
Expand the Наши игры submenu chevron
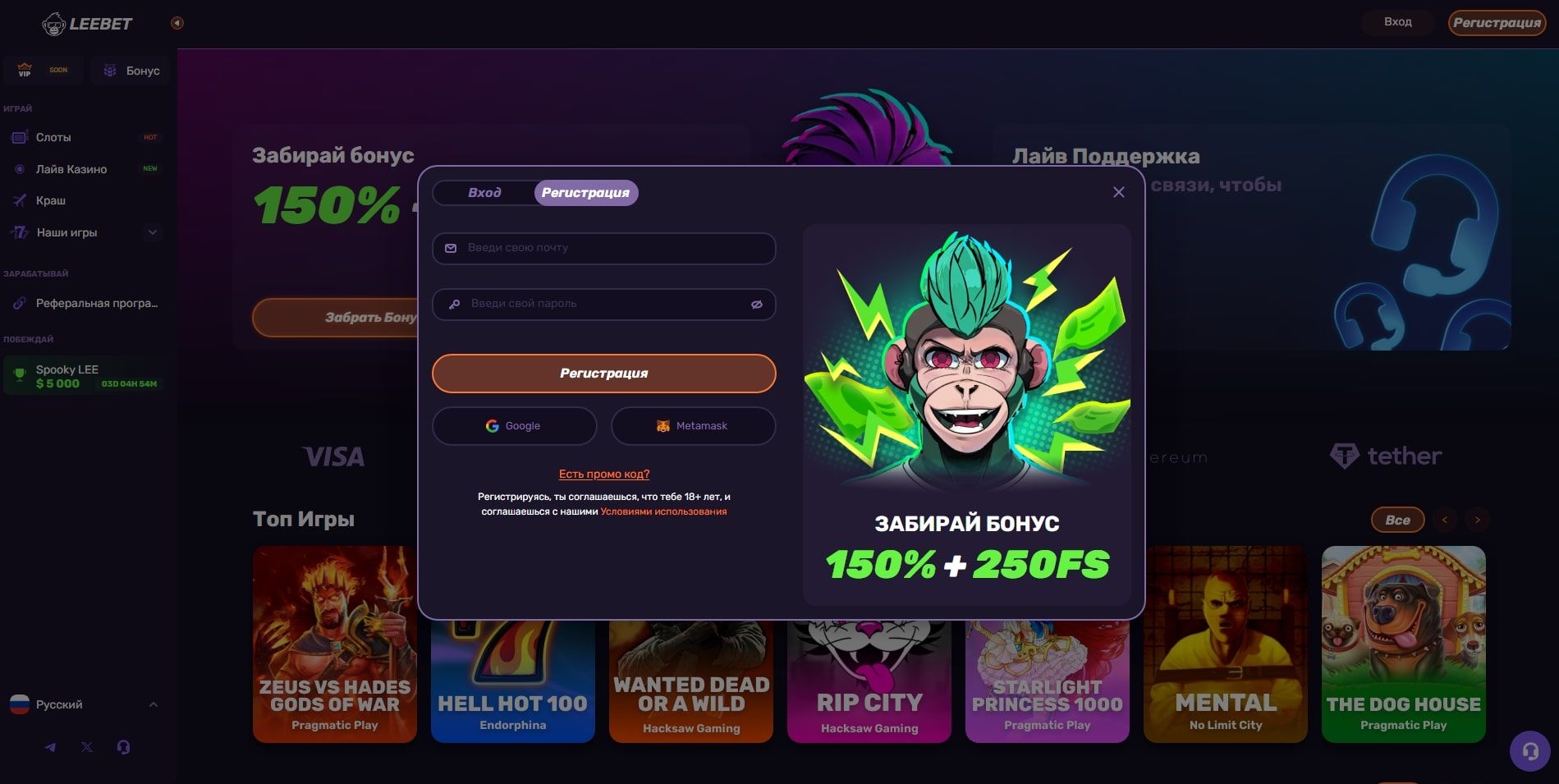pos(153,232)
